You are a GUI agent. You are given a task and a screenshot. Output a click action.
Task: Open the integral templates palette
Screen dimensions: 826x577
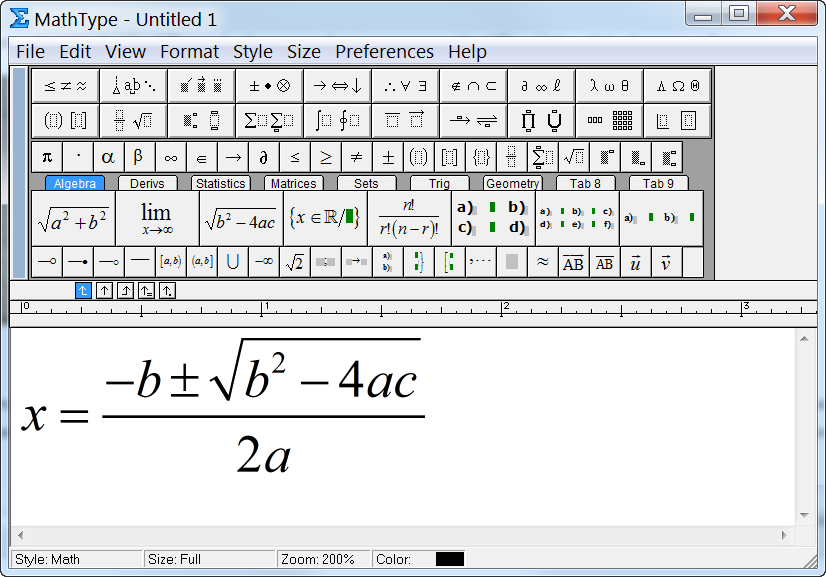click(337, 120)
